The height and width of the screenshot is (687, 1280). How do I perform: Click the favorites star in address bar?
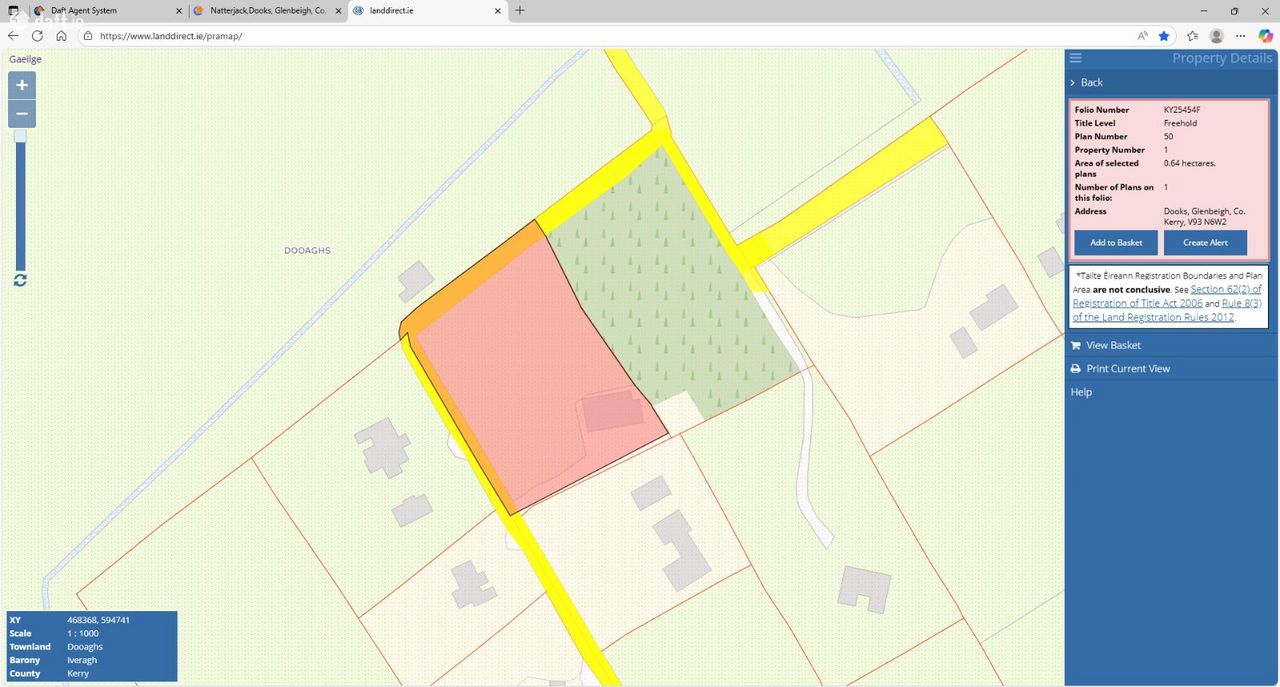coord(1164,36)
